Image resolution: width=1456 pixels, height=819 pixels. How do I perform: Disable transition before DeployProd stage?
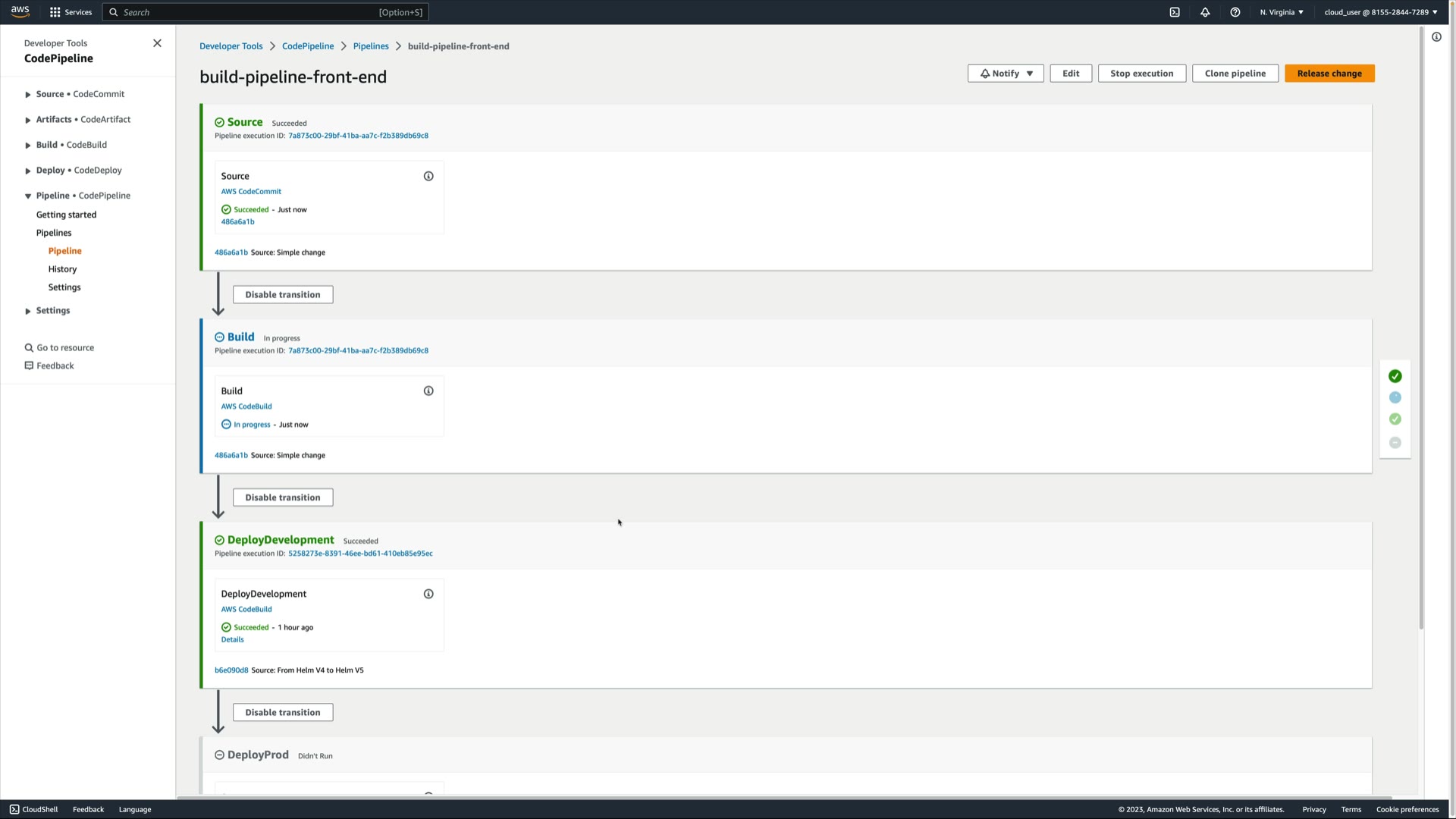pos(282,712)
